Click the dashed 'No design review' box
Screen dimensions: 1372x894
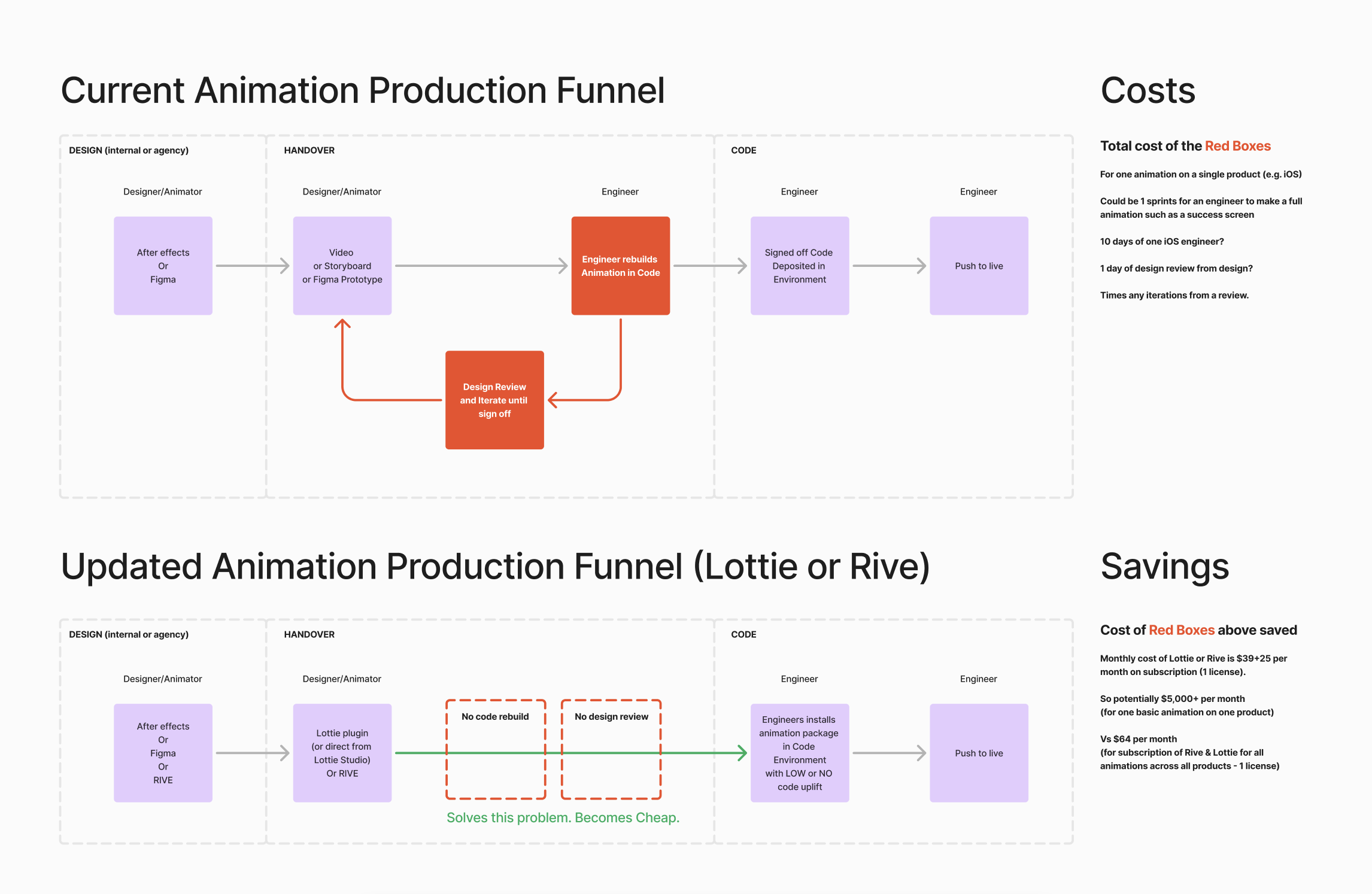coord(611,716)
